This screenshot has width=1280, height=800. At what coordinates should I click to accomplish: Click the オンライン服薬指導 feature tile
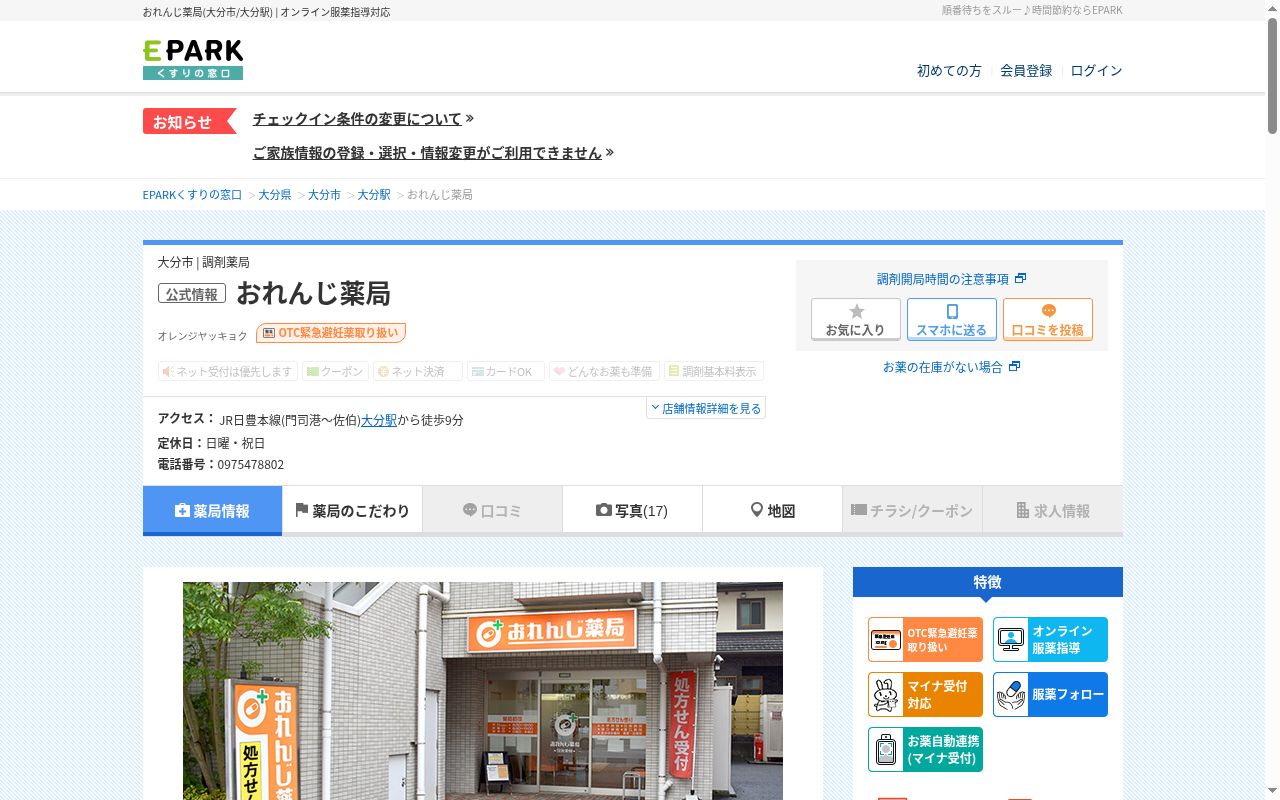pos(1050,640)
